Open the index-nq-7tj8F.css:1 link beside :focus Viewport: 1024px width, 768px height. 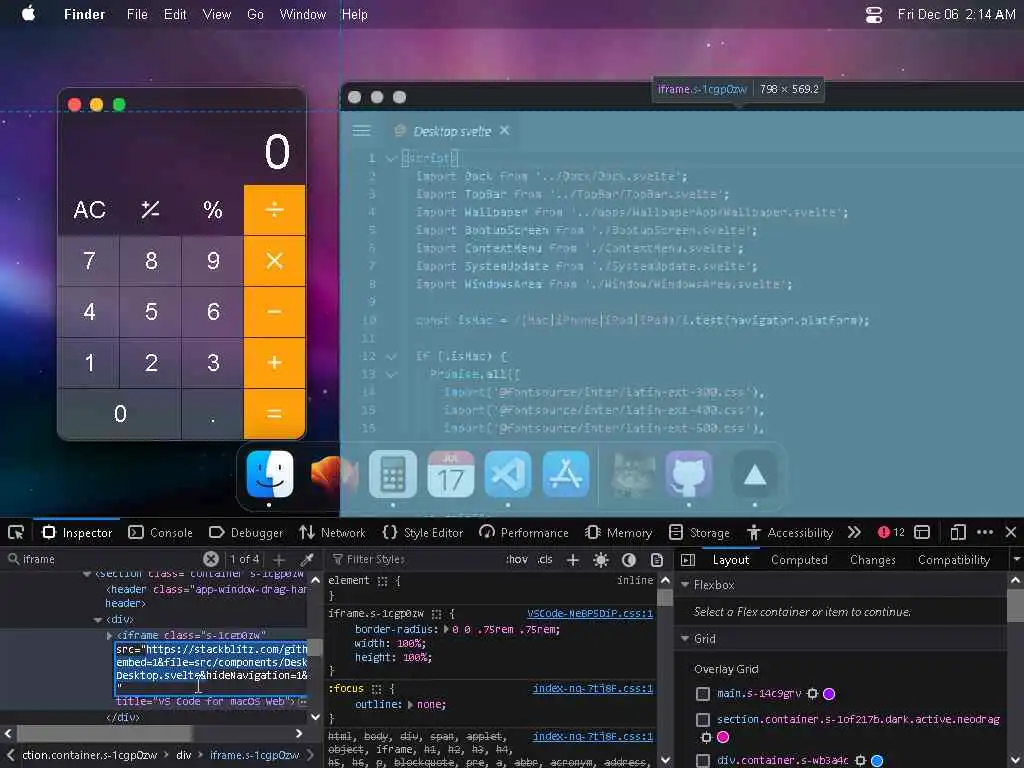(592, 688)
